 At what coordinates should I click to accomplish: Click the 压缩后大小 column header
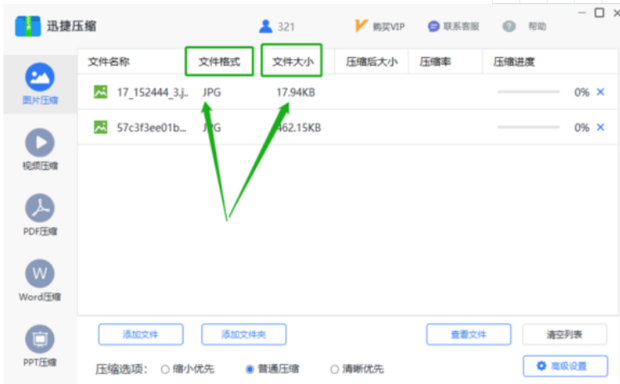(372, 62)
